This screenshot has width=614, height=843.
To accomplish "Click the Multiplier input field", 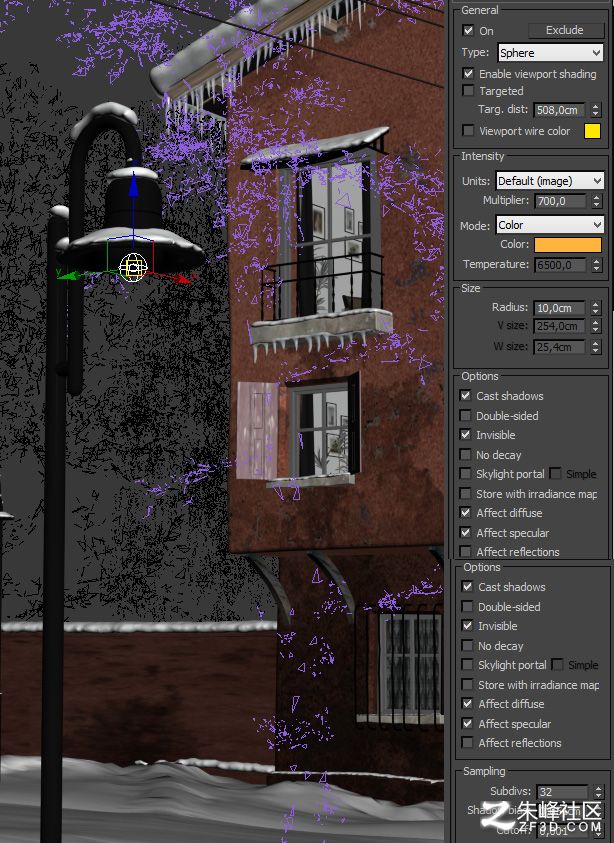I will [x=561, y=201].
